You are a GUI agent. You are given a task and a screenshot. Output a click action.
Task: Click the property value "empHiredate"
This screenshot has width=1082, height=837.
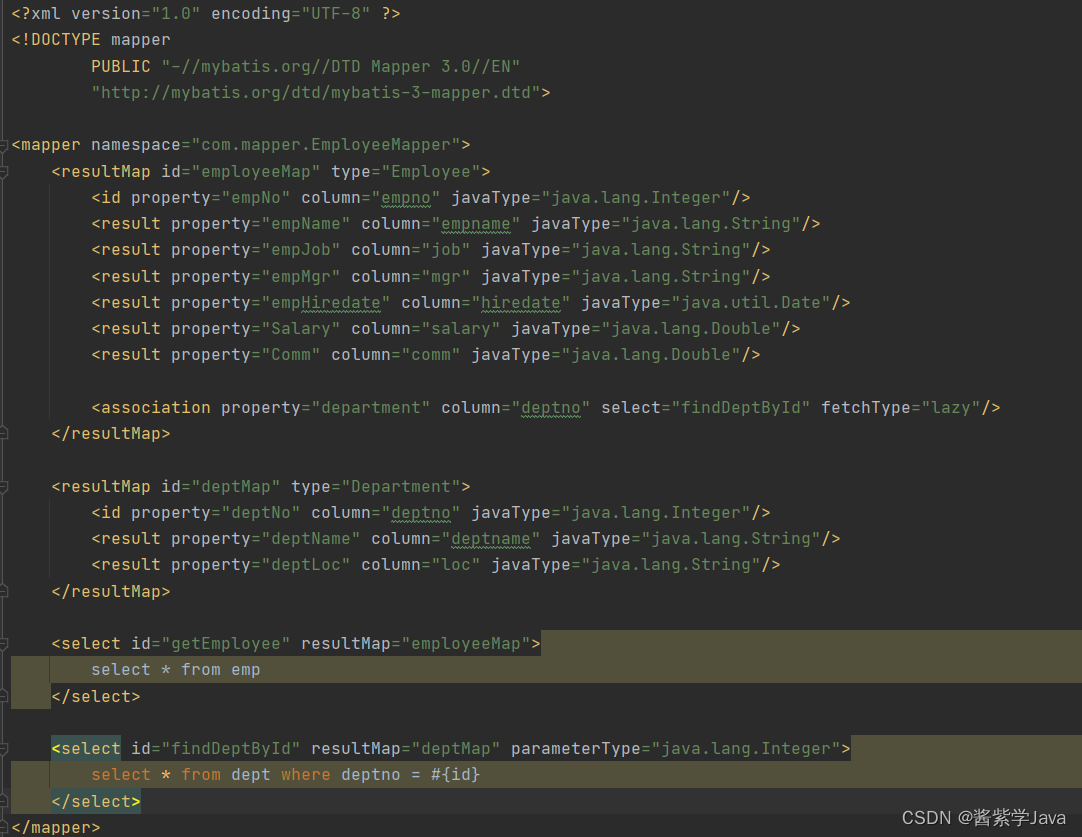(x=326, y=303)
